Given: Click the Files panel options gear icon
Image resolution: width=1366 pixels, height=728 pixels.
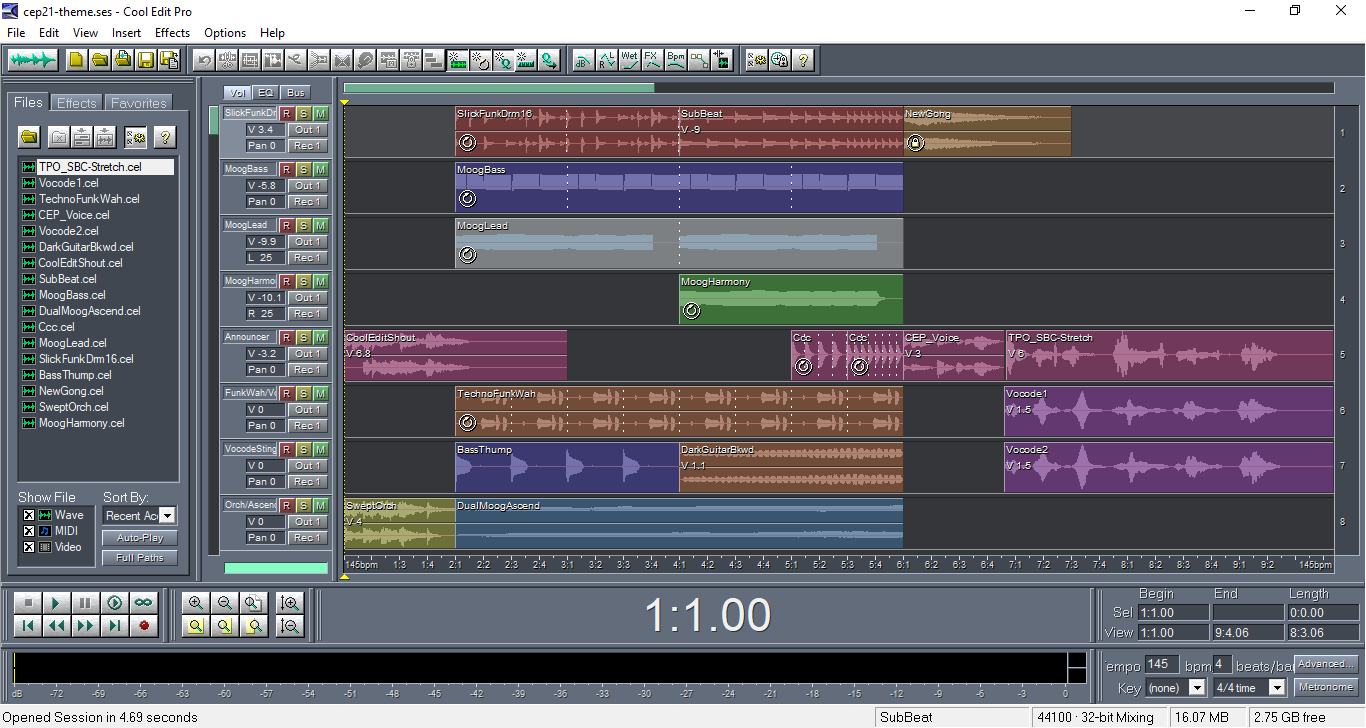Looking at the screenshot, I should click(x=135, y=137).
